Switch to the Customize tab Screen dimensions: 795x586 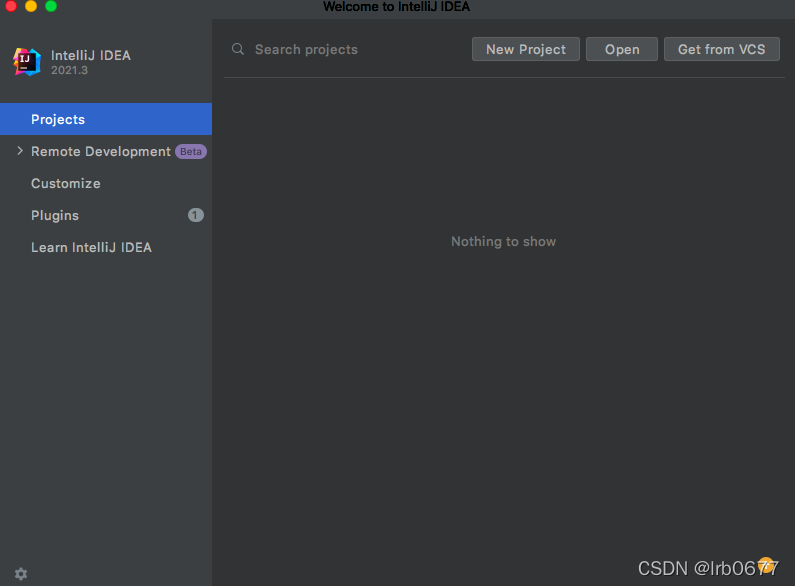tap(106, 184)
